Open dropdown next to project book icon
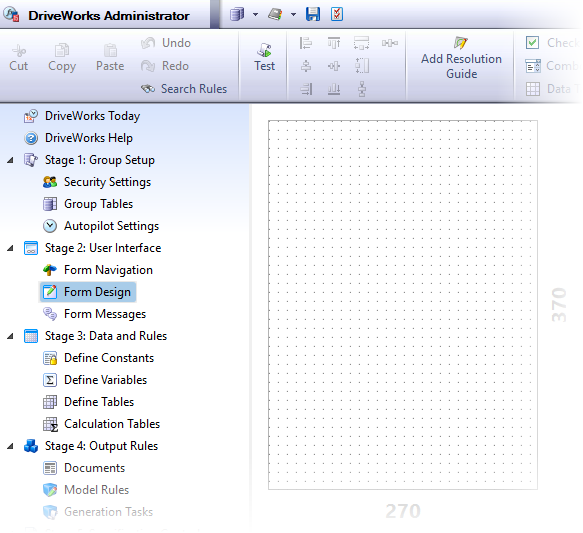The width and height of the screenshot is (583, 533). tap(293, 15)
